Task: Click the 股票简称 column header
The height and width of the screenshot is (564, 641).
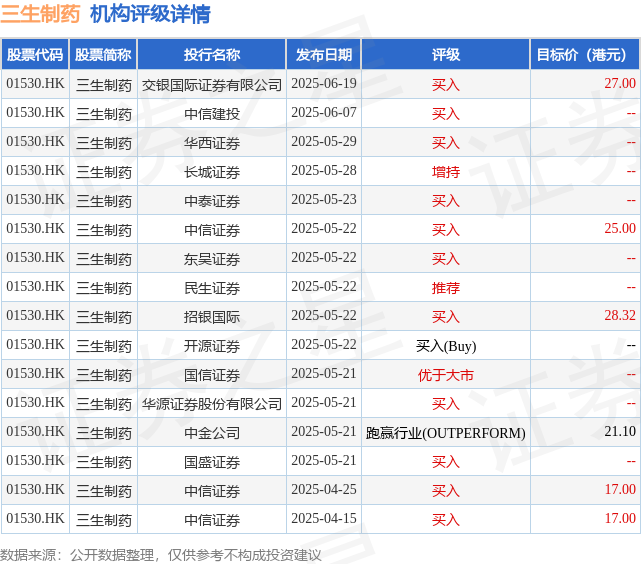Action: (x=103, y=54)
